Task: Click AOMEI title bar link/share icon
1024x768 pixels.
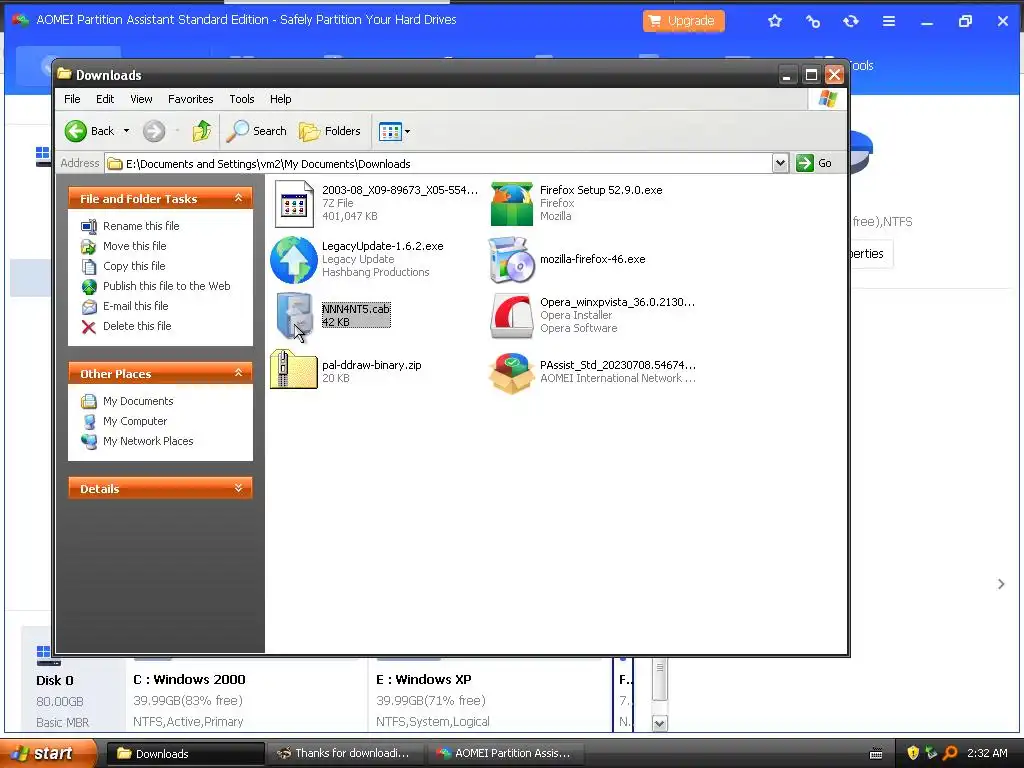Action: pos(812,21)
